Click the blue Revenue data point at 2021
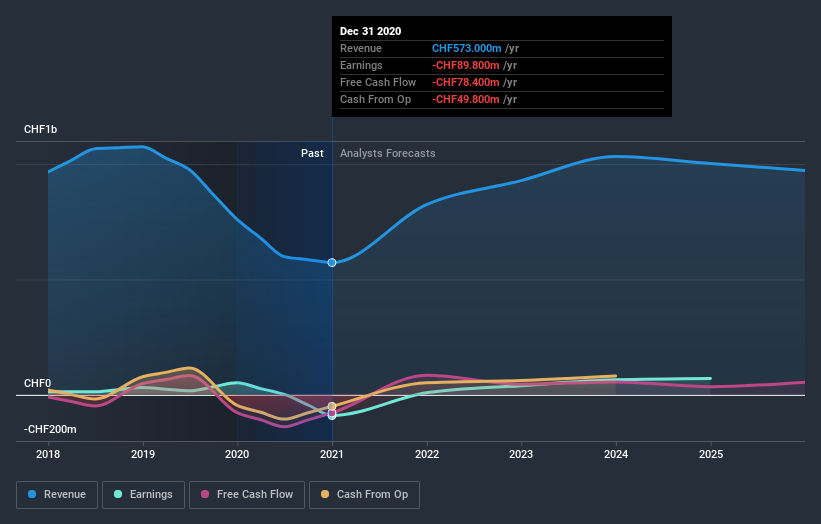The width and height of the screenshot is (821, 524). click(x=332, y=263)
